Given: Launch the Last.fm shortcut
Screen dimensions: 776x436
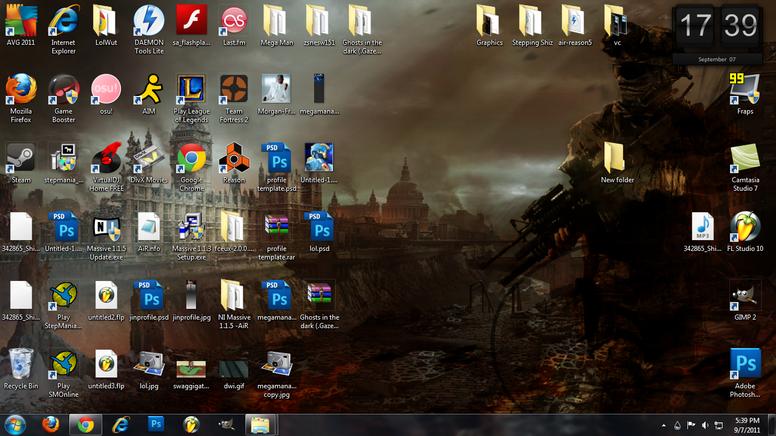Looking at the screenshot, I should point(234,25).
